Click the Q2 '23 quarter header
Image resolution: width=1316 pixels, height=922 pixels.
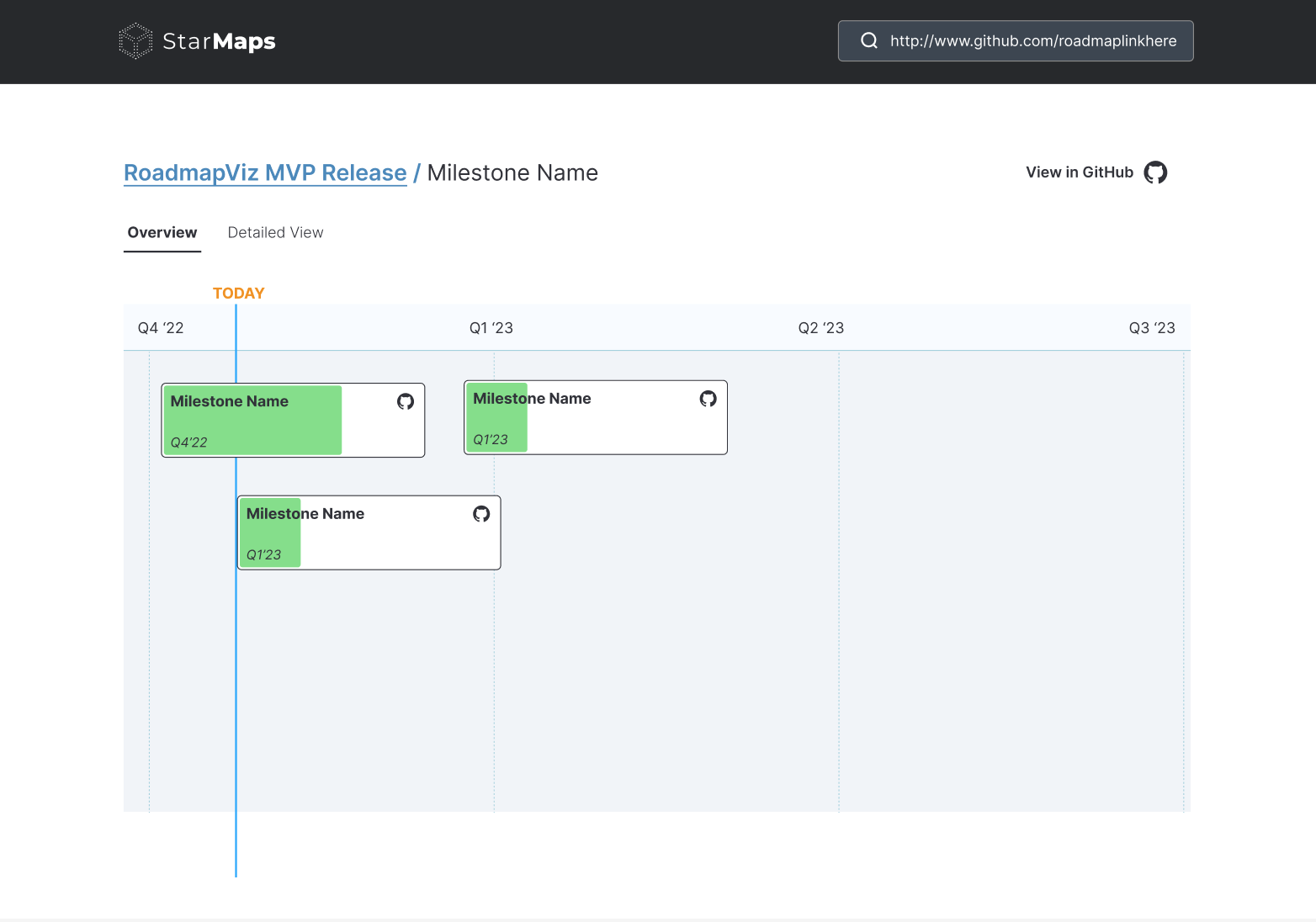[x=820, y=327]
